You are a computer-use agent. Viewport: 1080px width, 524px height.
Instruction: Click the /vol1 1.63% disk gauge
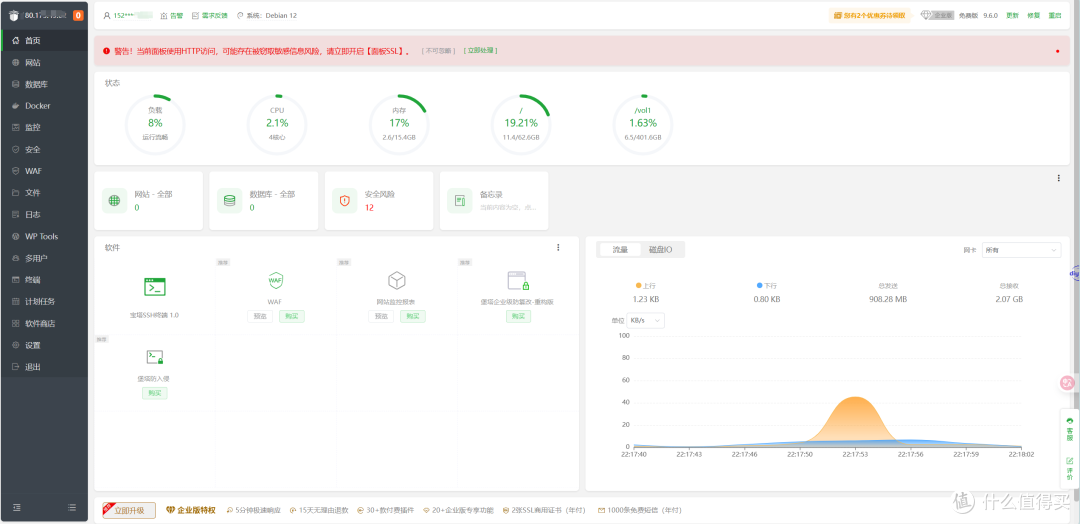(x=643, y=125)
